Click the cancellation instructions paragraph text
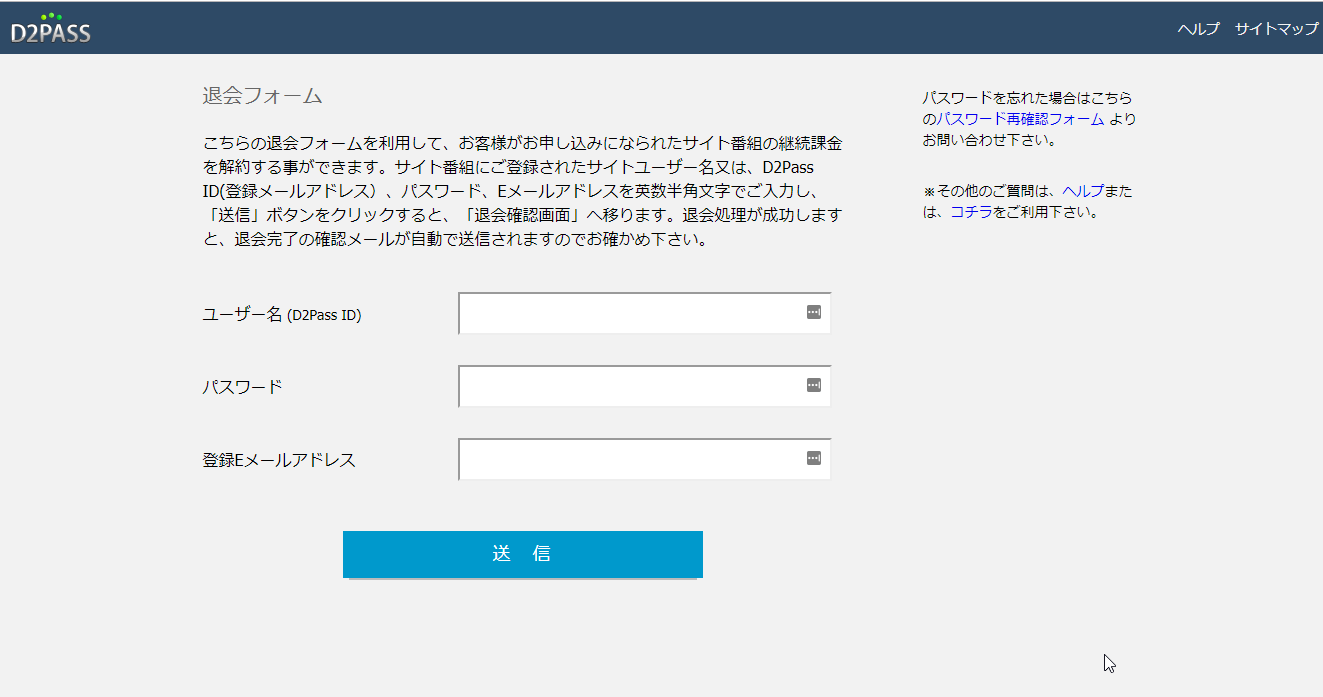Image resolution: width=1323 pixels, height=697 pixels. (x=522, y=190)
